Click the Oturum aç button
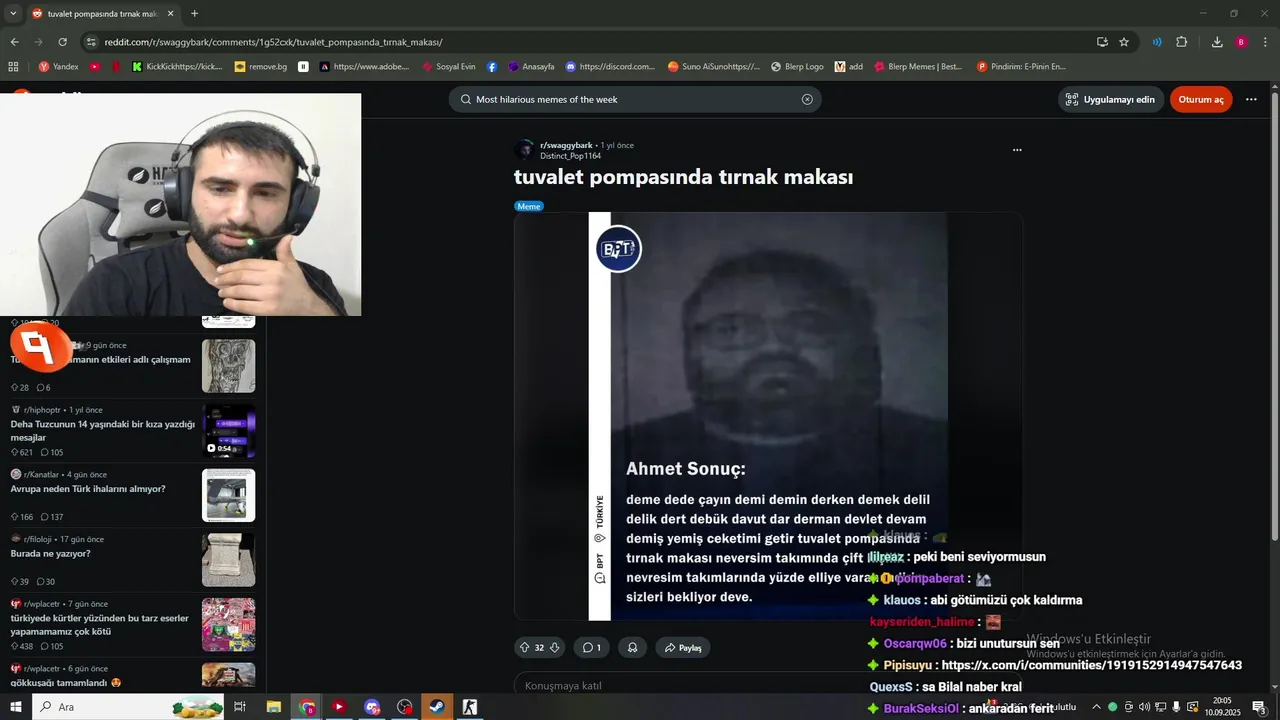Viewport: 1280px width, 720px height. click(x=1201, y=99)
